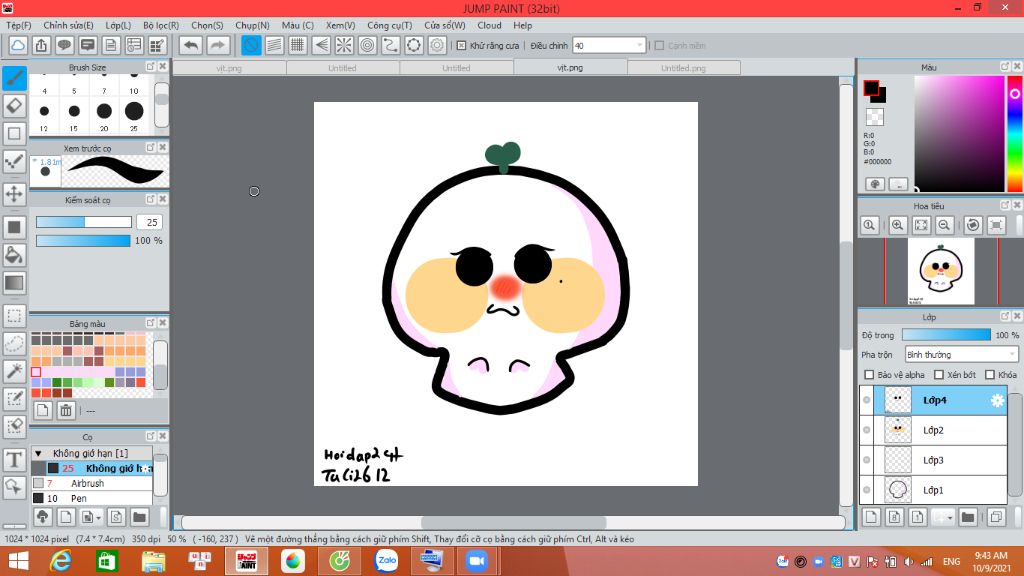
Task: Pick the Bucket fill tool
Action: coord(14,255)
